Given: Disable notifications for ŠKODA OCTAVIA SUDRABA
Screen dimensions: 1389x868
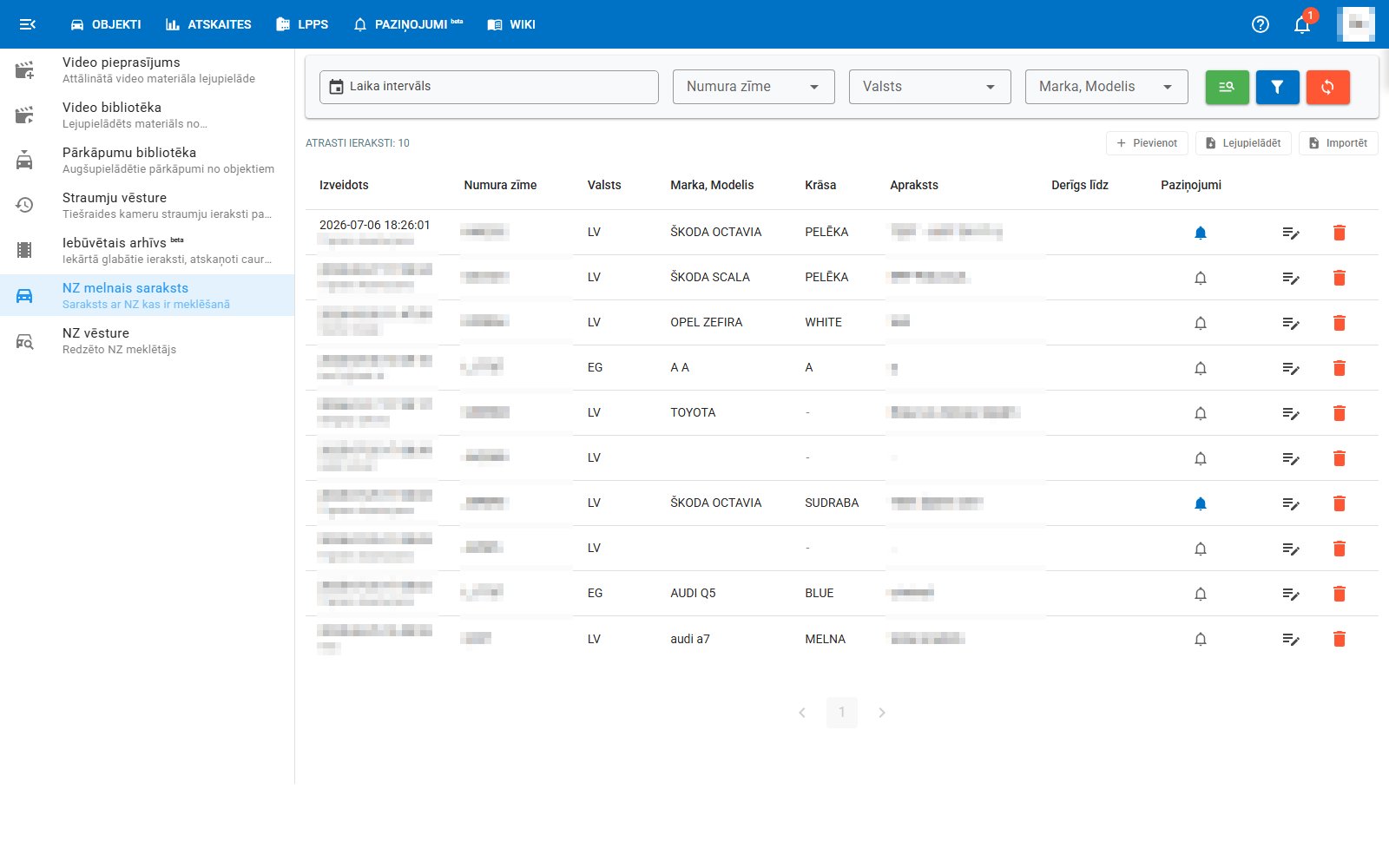Looking at the screenshot, I should [1201, 503].
